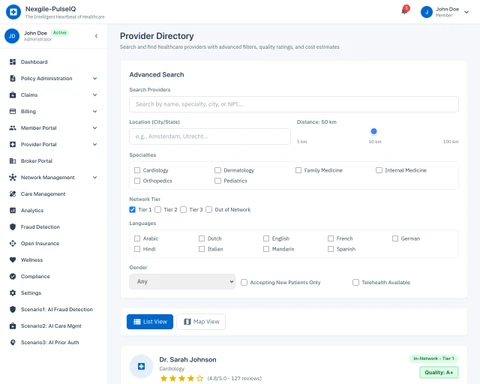Click the Fraud Detection shield icon
This screenshot has width=480, height=384.
13,227
